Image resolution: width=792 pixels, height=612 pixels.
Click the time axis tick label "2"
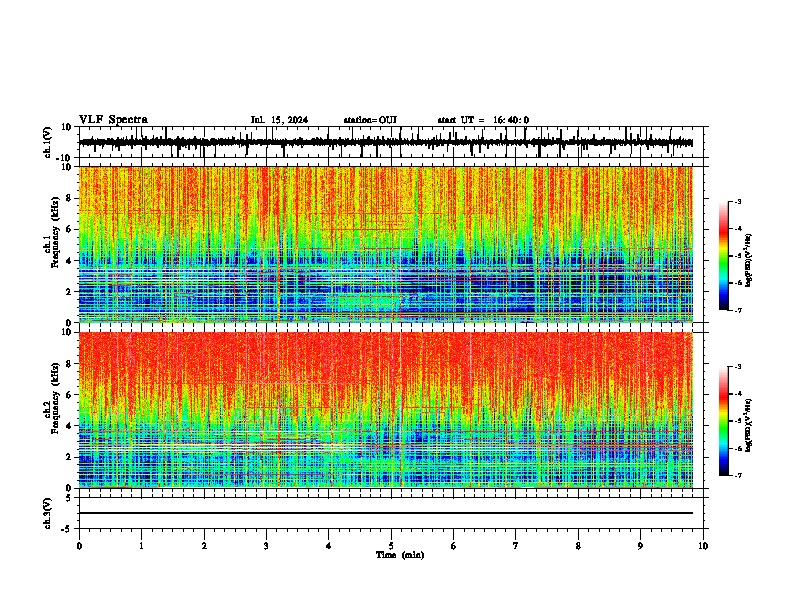[204, 546]
